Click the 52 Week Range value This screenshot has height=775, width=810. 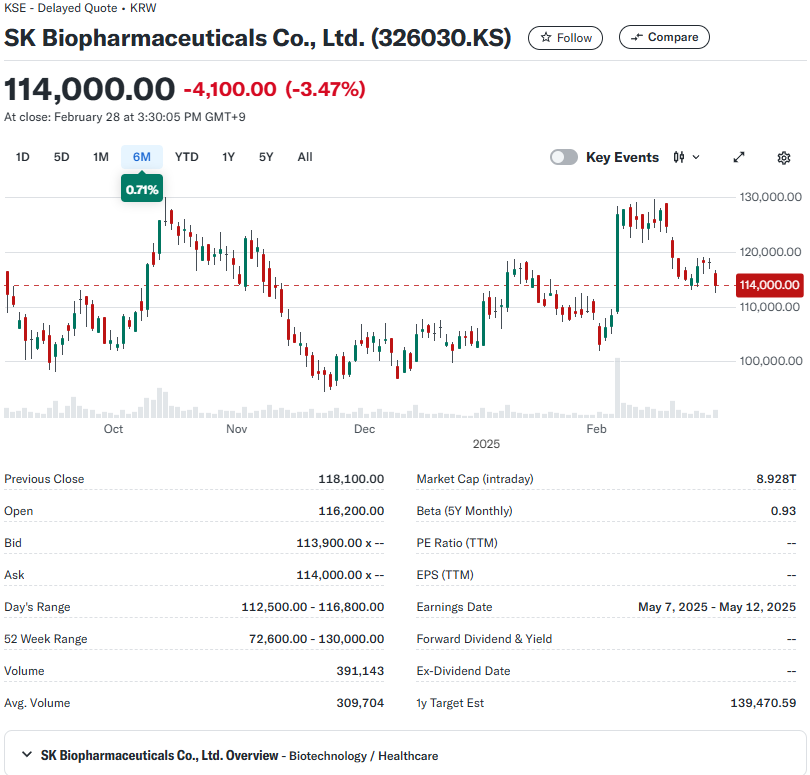316,639
